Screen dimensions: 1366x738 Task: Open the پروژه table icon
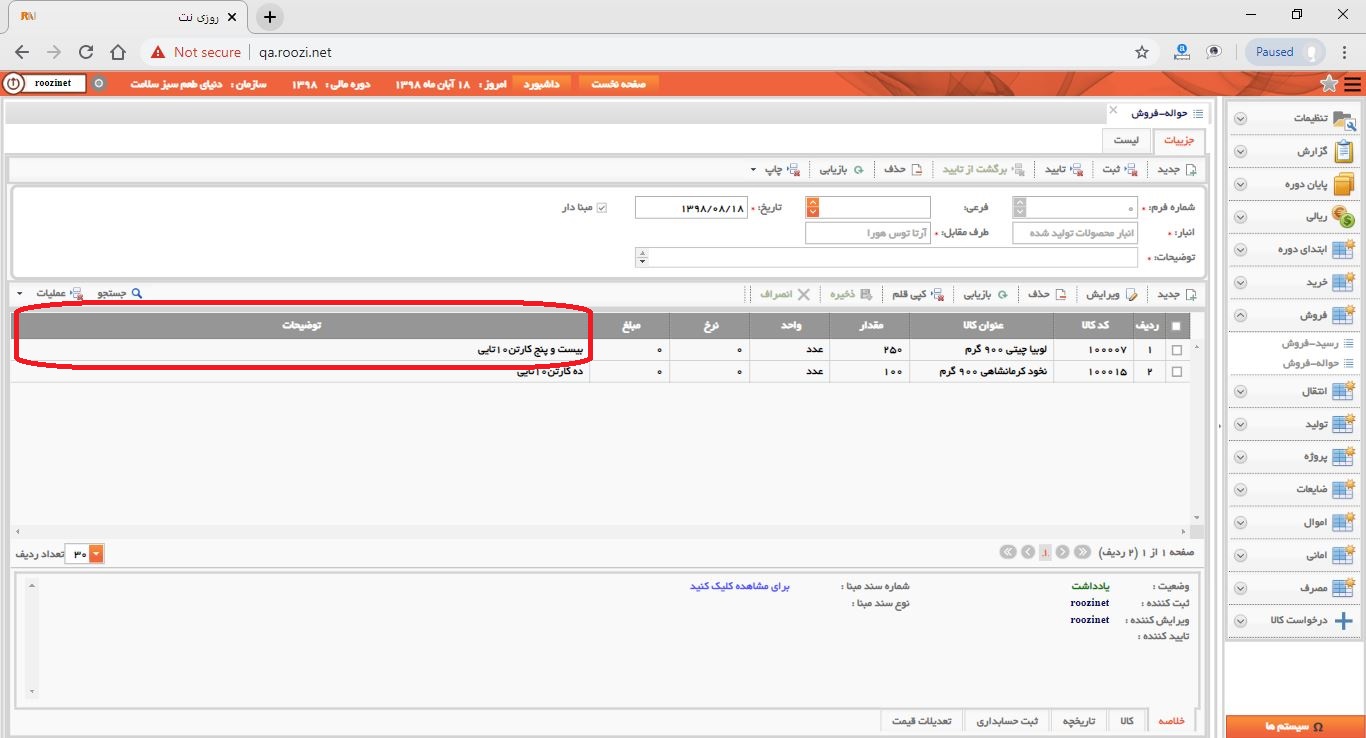coord(1343,457)
